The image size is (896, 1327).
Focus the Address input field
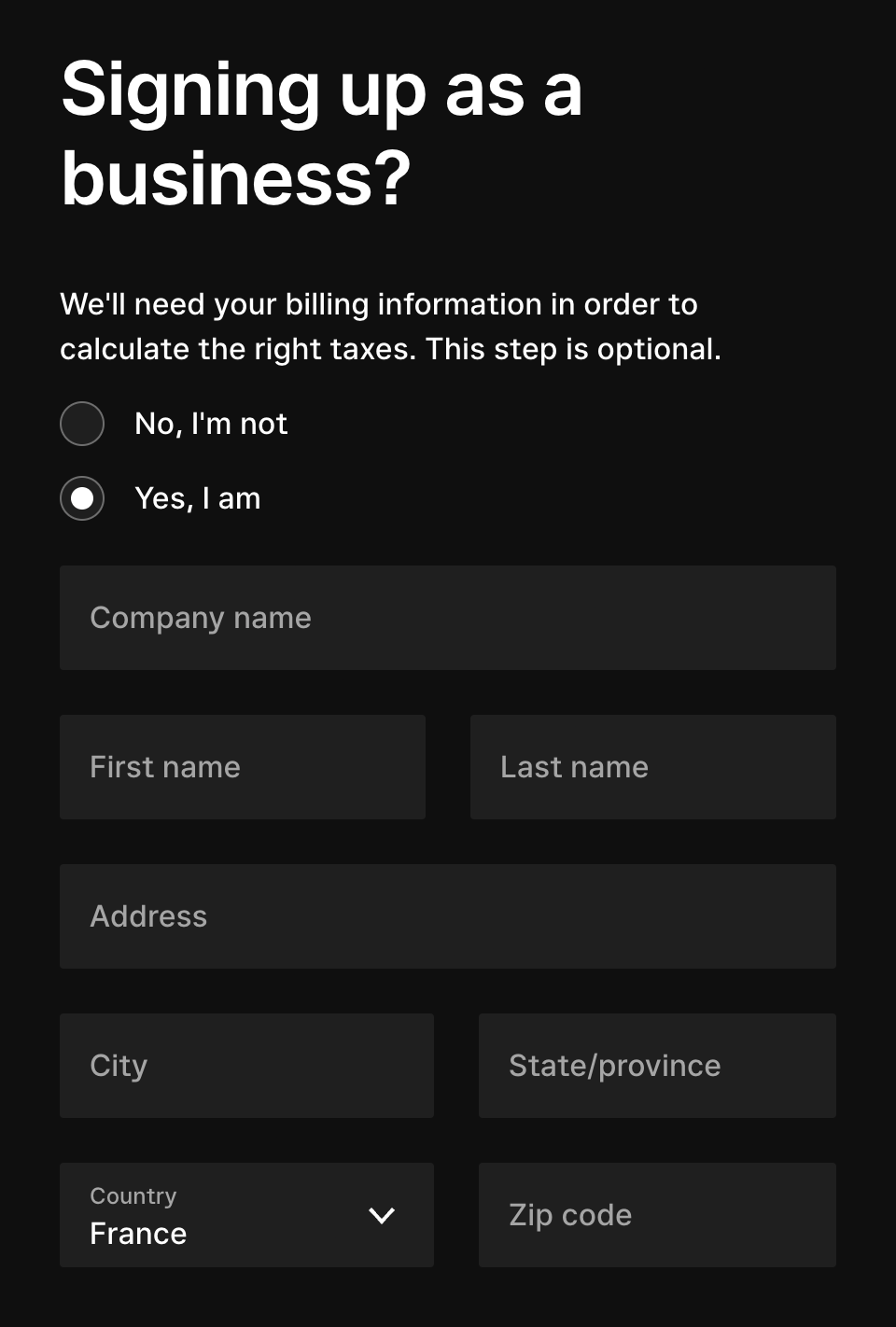(448, 916)
